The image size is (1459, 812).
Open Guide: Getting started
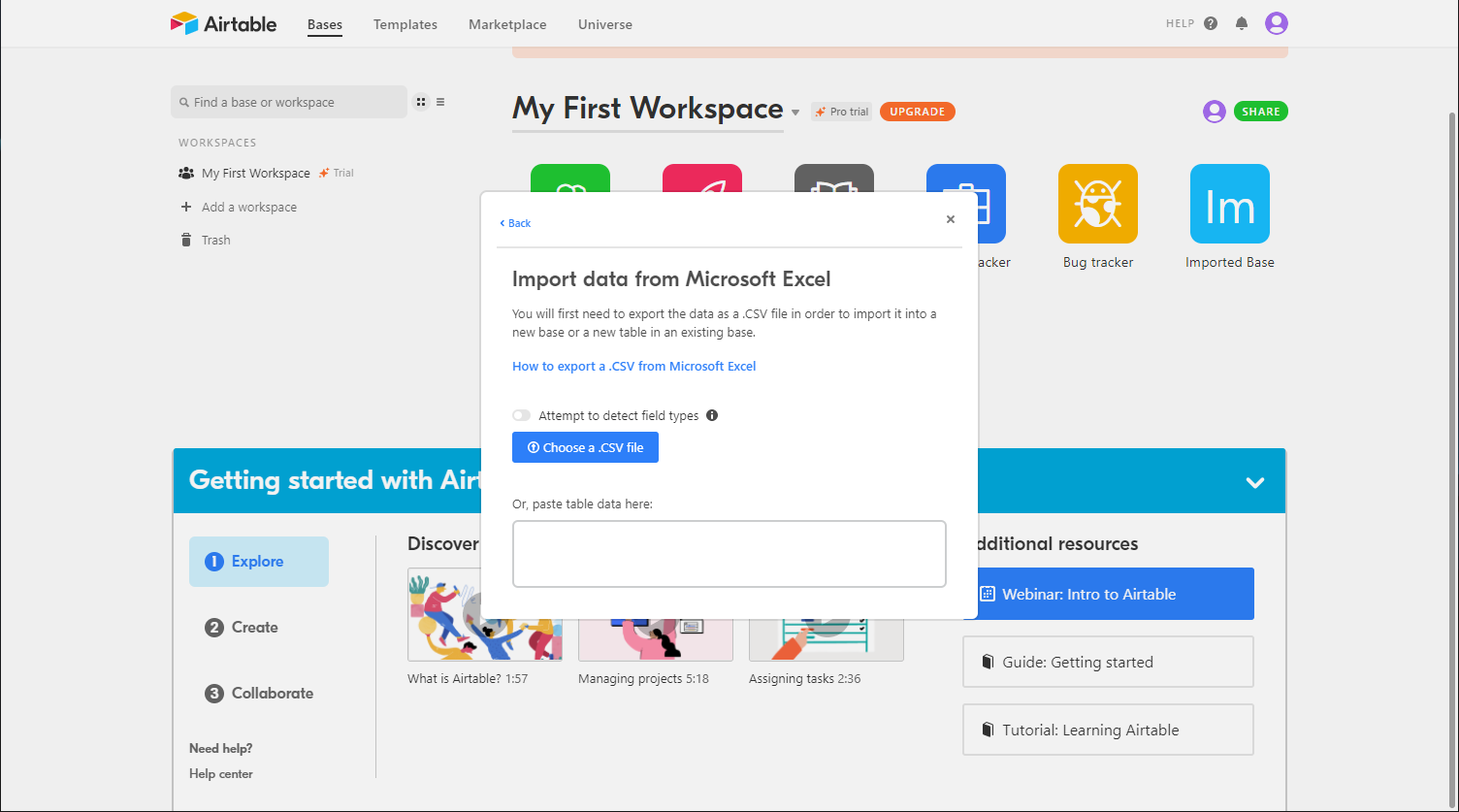coord(1108,662)
